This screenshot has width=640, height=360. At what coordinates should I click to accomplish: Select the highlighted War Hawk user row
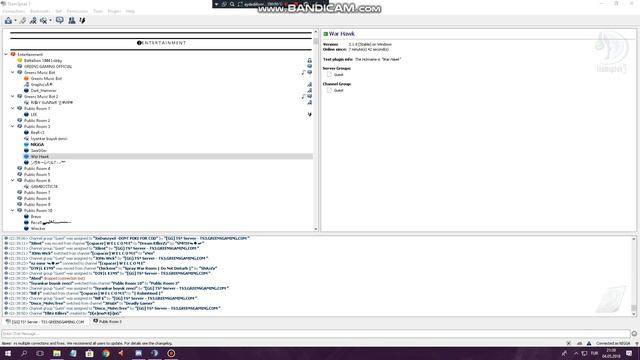point(168,156)
